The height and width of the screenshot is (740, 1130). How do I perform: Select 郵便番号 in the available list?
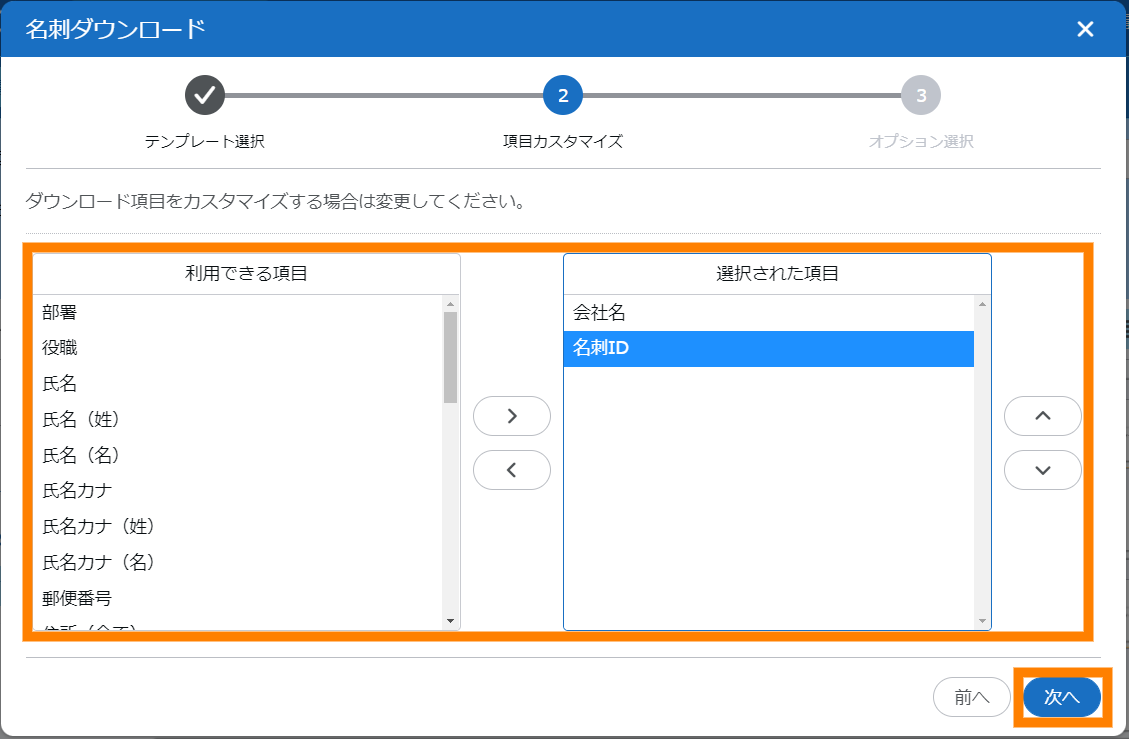pos(77,598)
